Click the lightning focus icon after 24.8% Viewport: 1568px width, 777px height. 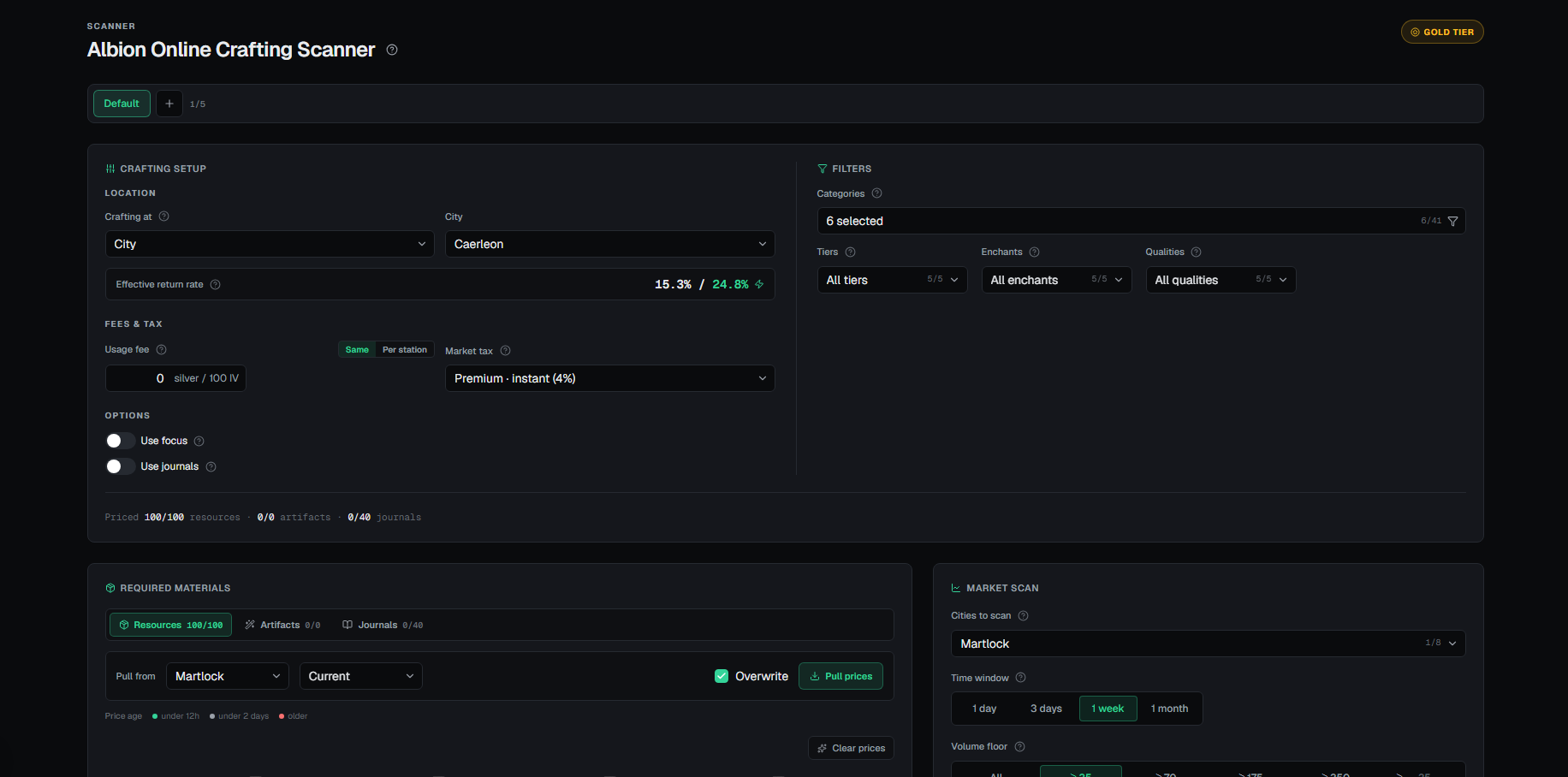(759, 284)
